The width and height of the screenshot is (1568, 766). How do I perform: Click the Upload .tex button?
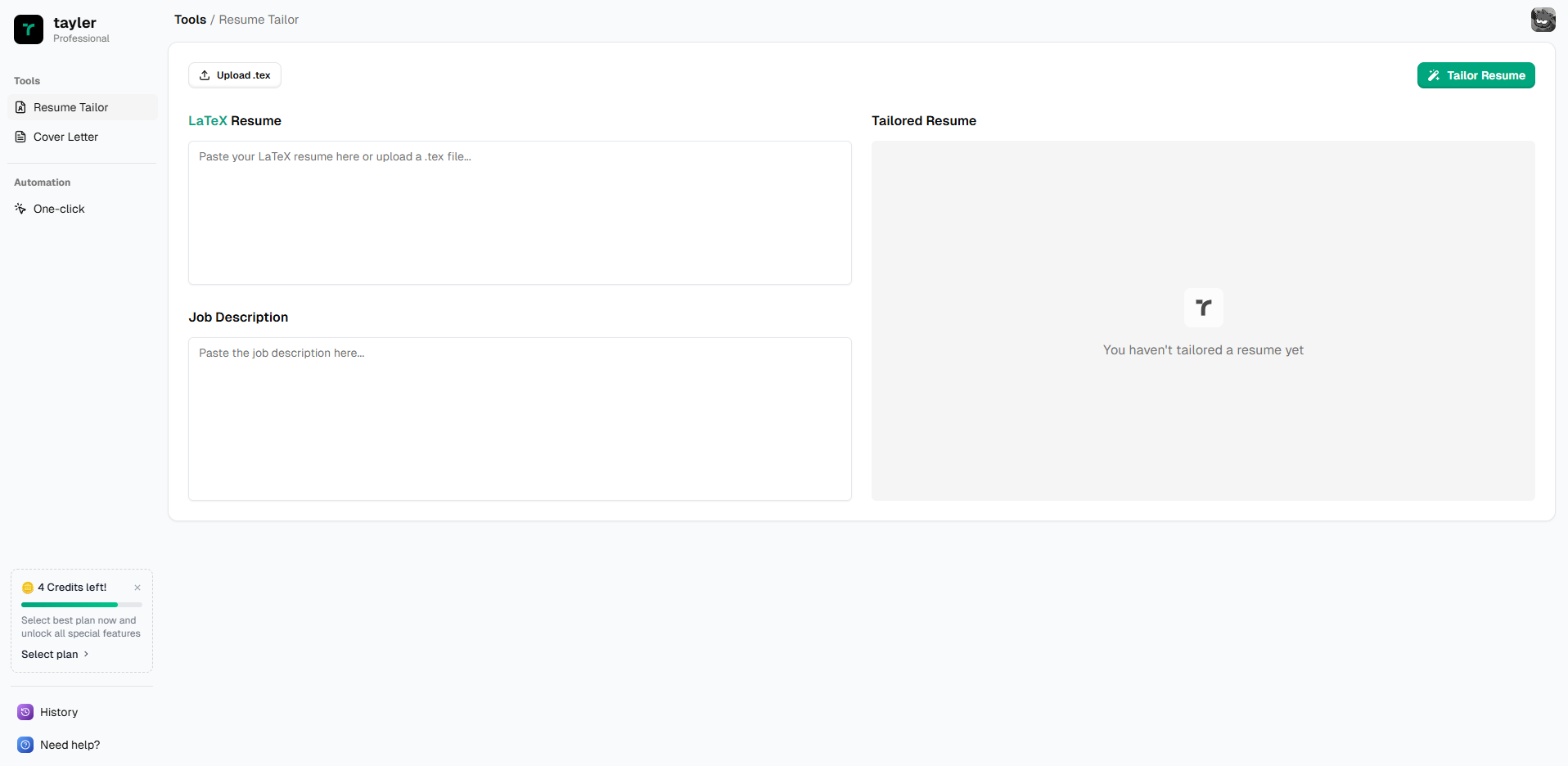pyautogui.click(x=235, y=75)
